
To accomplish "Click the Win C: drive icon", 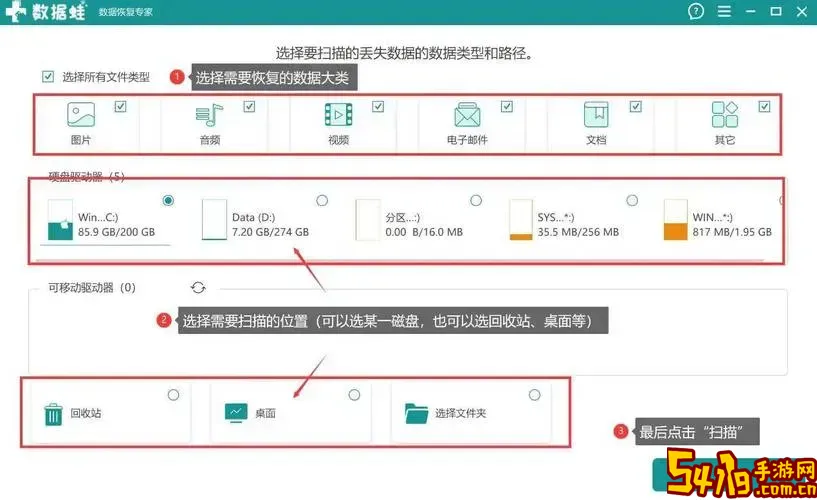I will (60, 220).
